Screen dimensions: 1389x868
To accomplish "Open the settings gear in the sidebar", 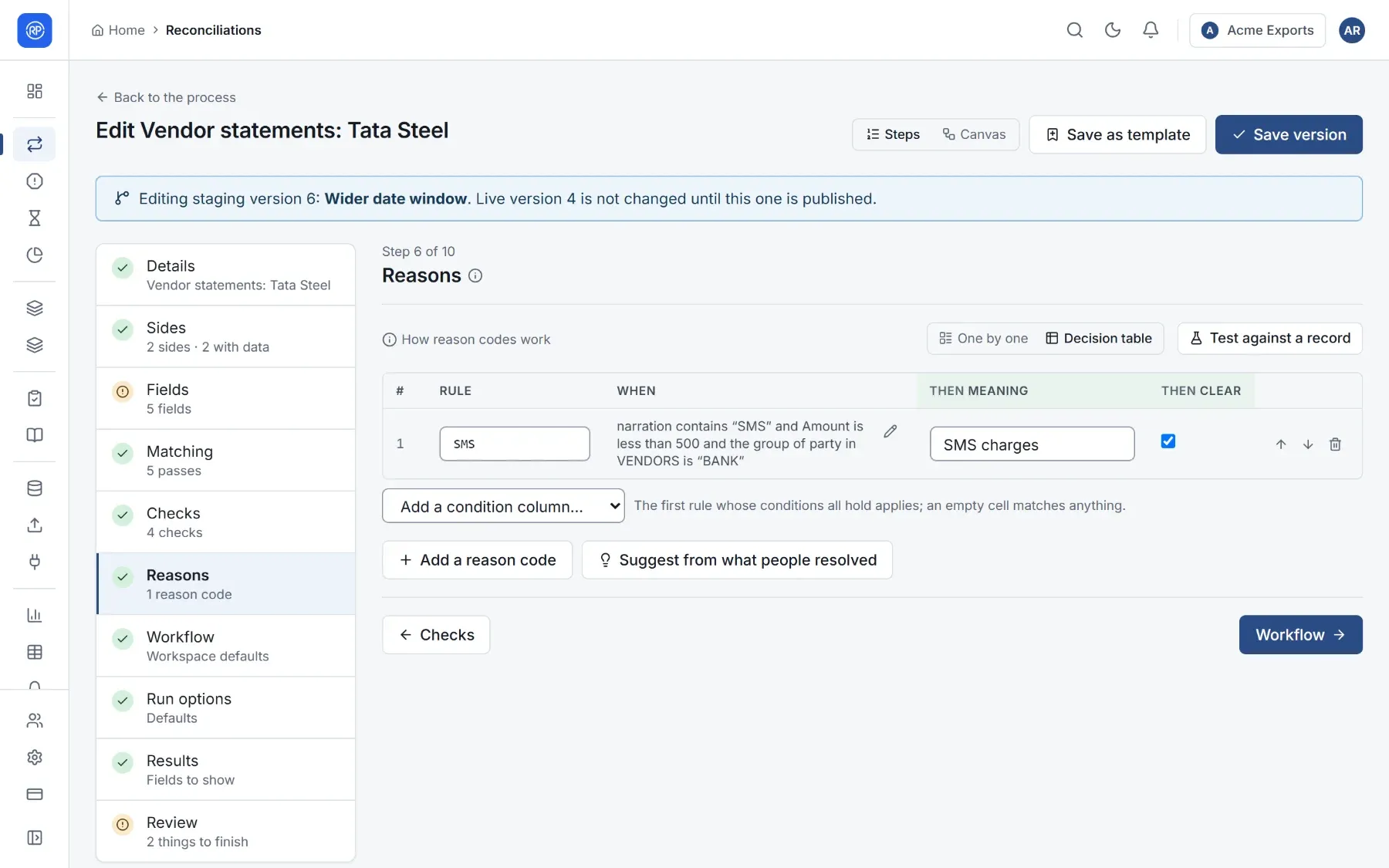I will click(x=35, y=758).
